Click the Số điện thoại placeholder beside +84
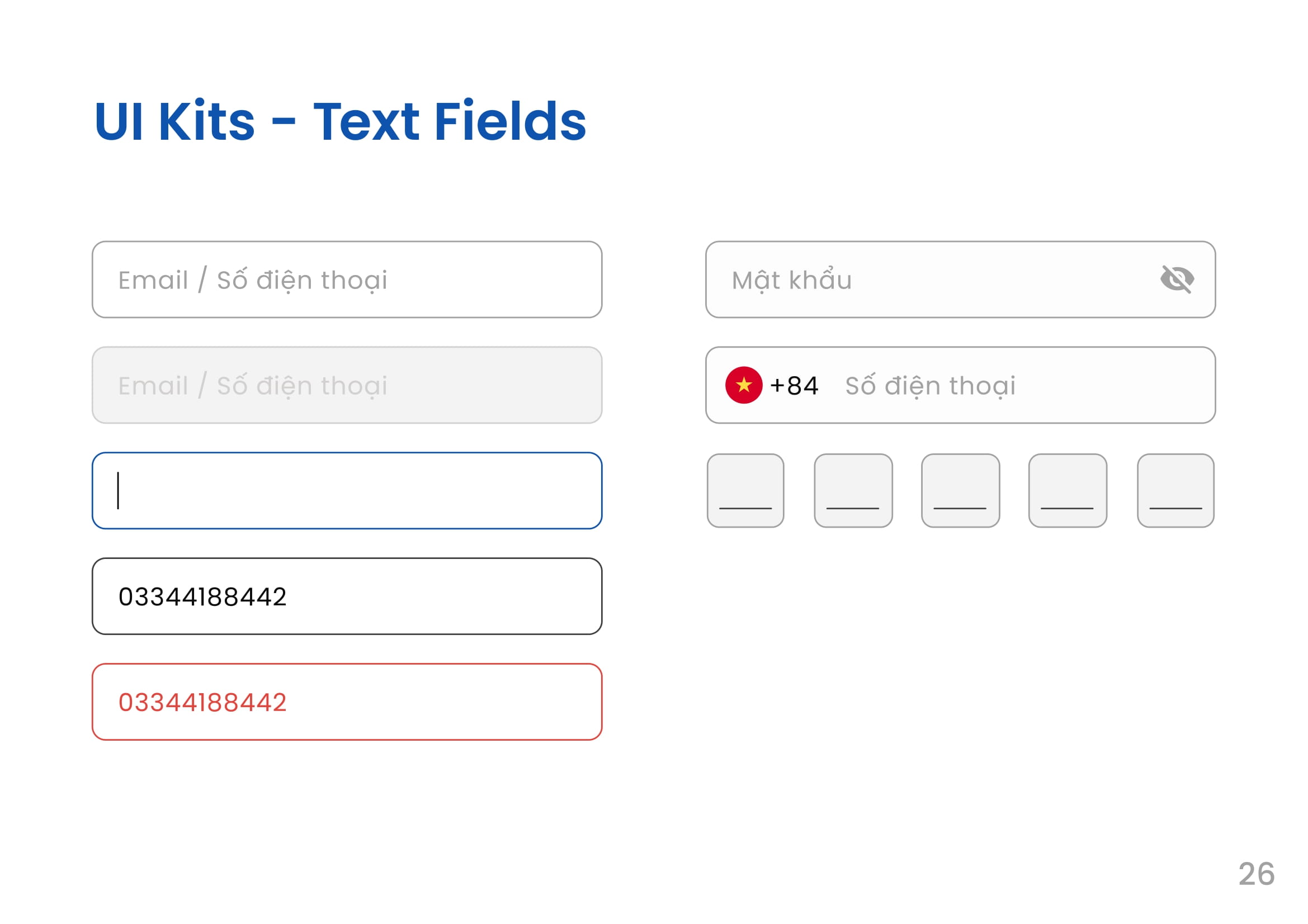 (x=931, y=386)
